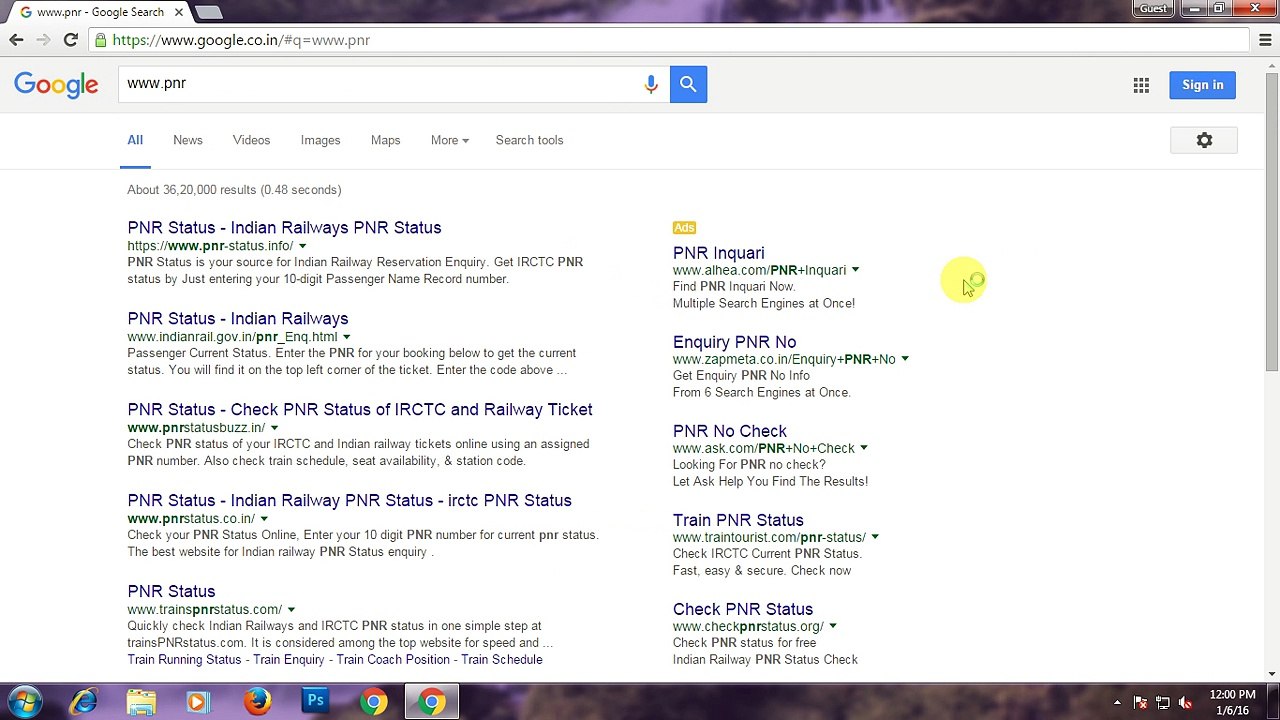1280x720 pixels.
Task: Click the taskbar clock showing 12:00 PM
Action: tap(1232, 702)
